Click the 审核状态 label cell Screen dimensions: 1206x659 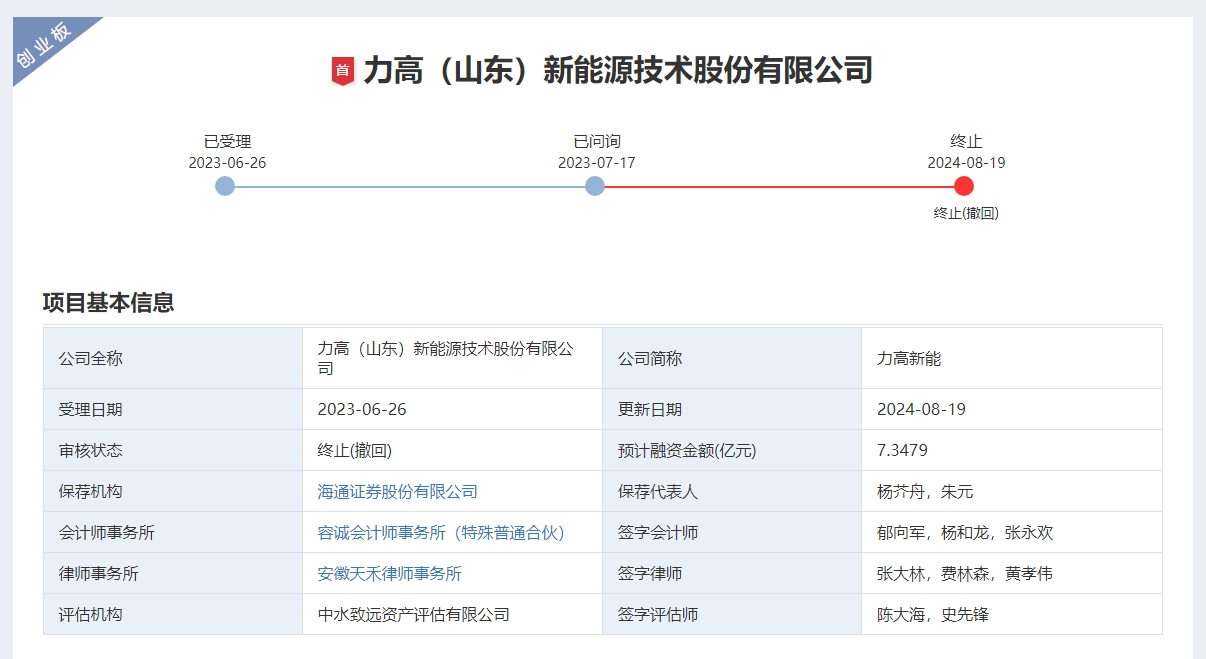(173, 451)
